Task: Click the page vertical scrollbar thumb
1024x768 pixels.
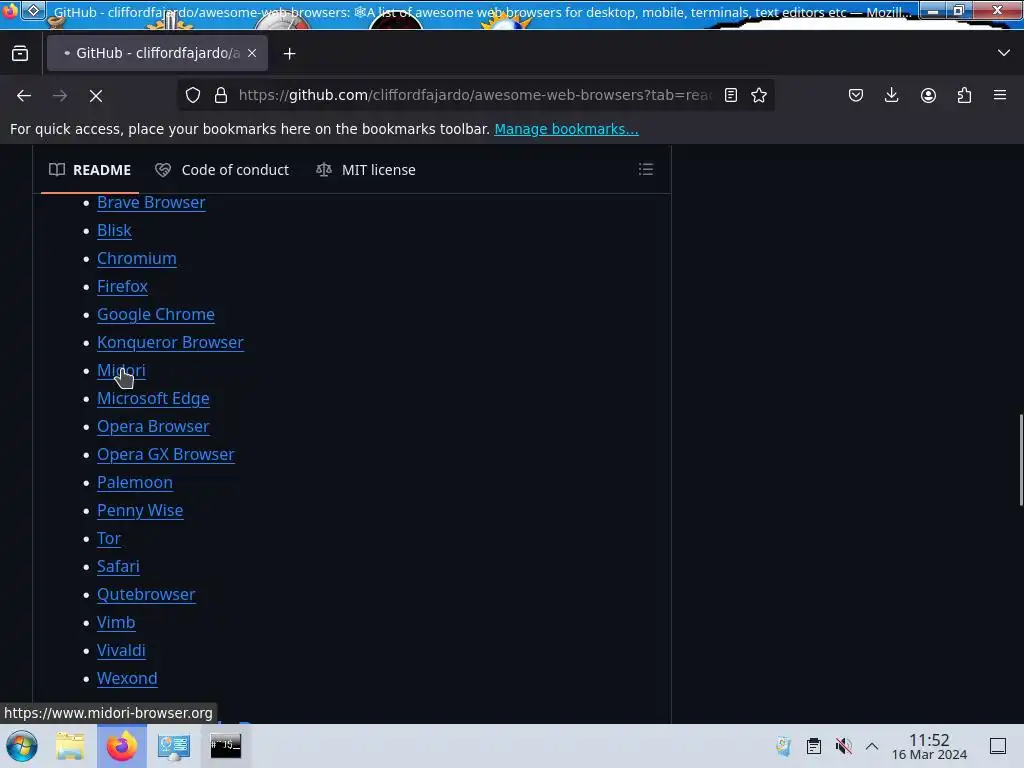Action: coord(1021,460)
